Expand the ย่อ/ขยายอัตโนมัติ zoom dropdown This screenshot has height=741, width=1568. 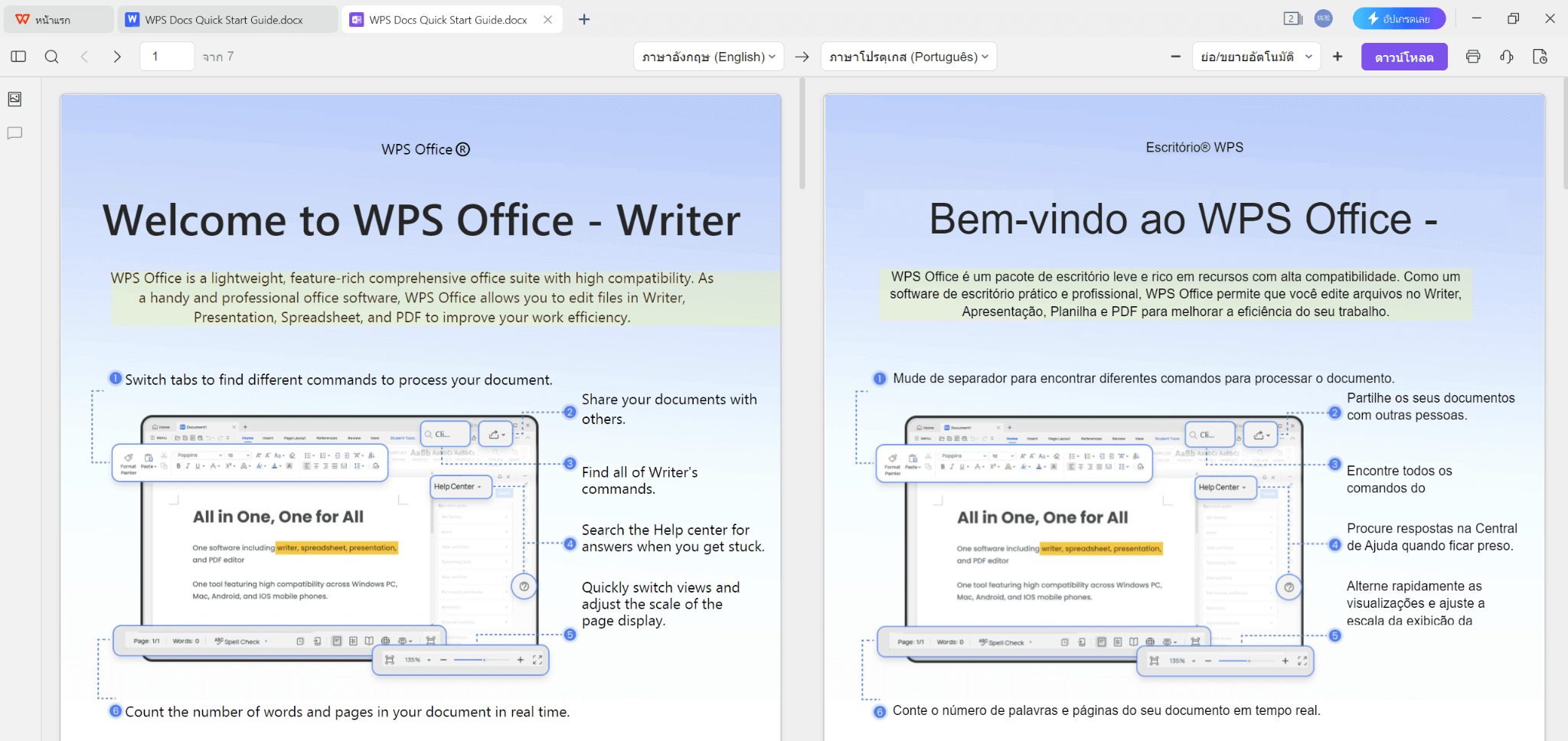[x=1256, y=57]
